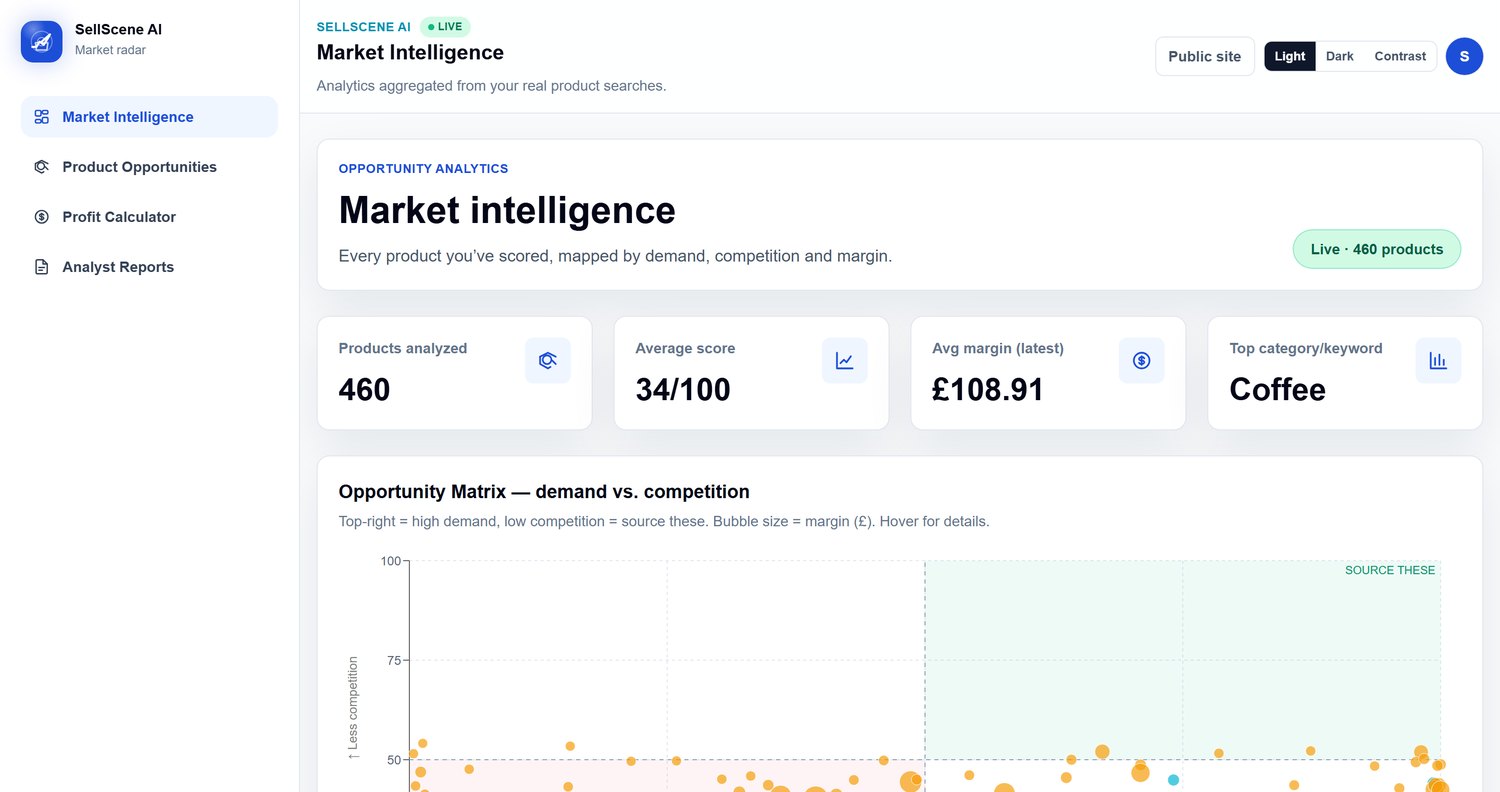The width and height of the screenshot is (1500, 792).
Task: Click the Analyst Reports document icon
Action: click(41, 267)
